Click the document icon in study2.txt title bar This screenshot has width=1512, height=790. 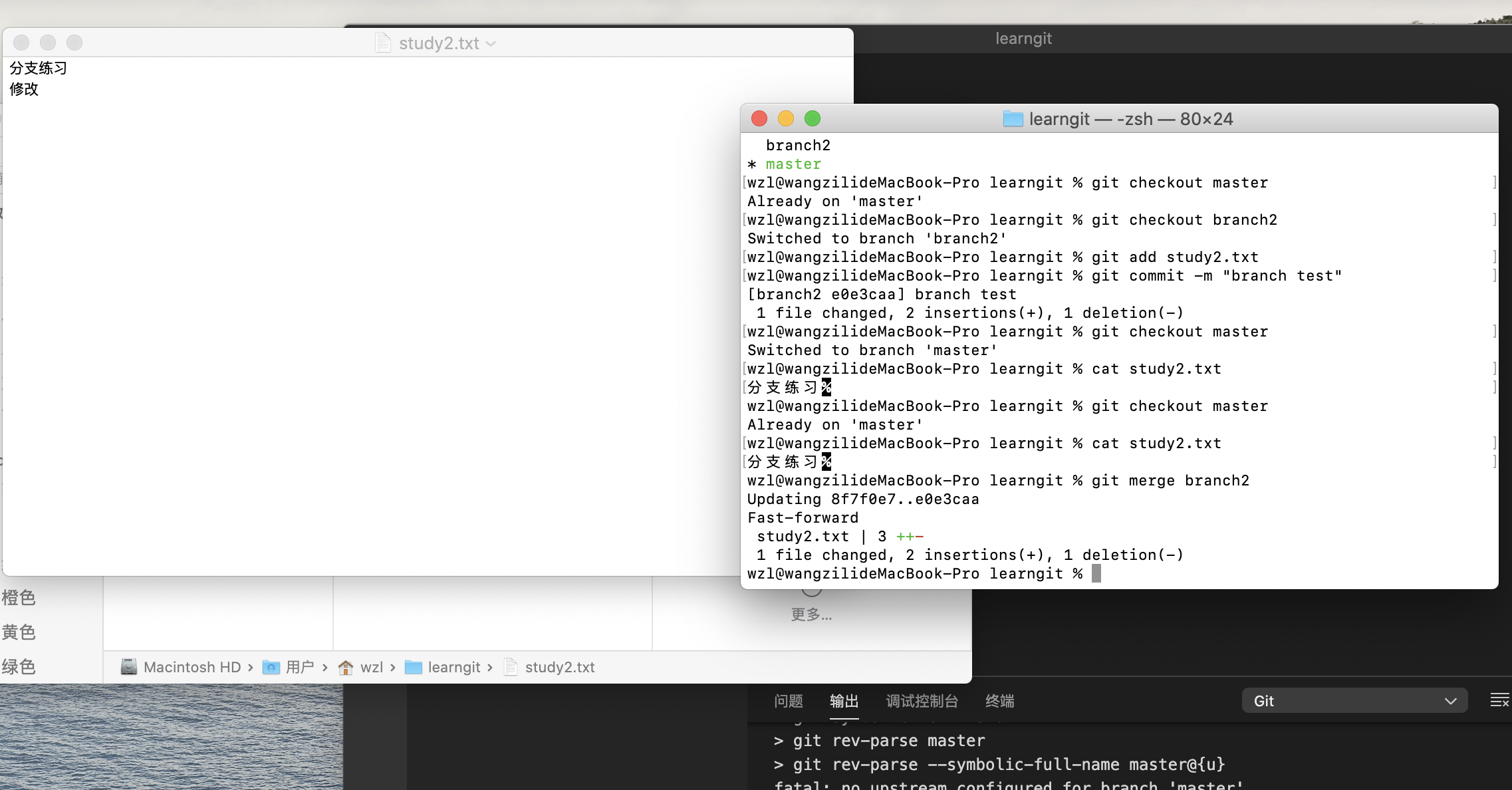pyautogui.click(x=383, y=43)
